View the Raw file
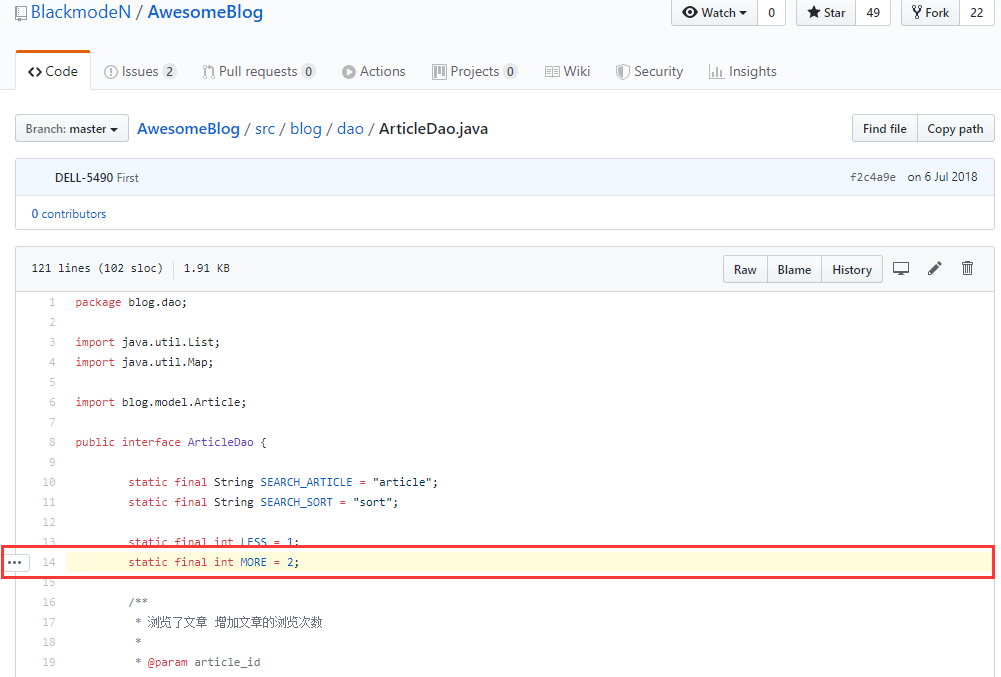Screen dimensions: 1001x677 (x=745, y=270)
